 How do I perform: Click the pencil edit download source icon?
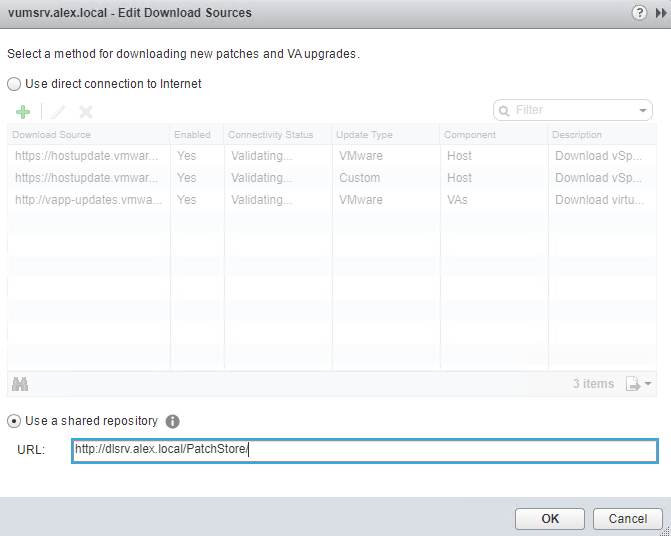pos(58,112)
